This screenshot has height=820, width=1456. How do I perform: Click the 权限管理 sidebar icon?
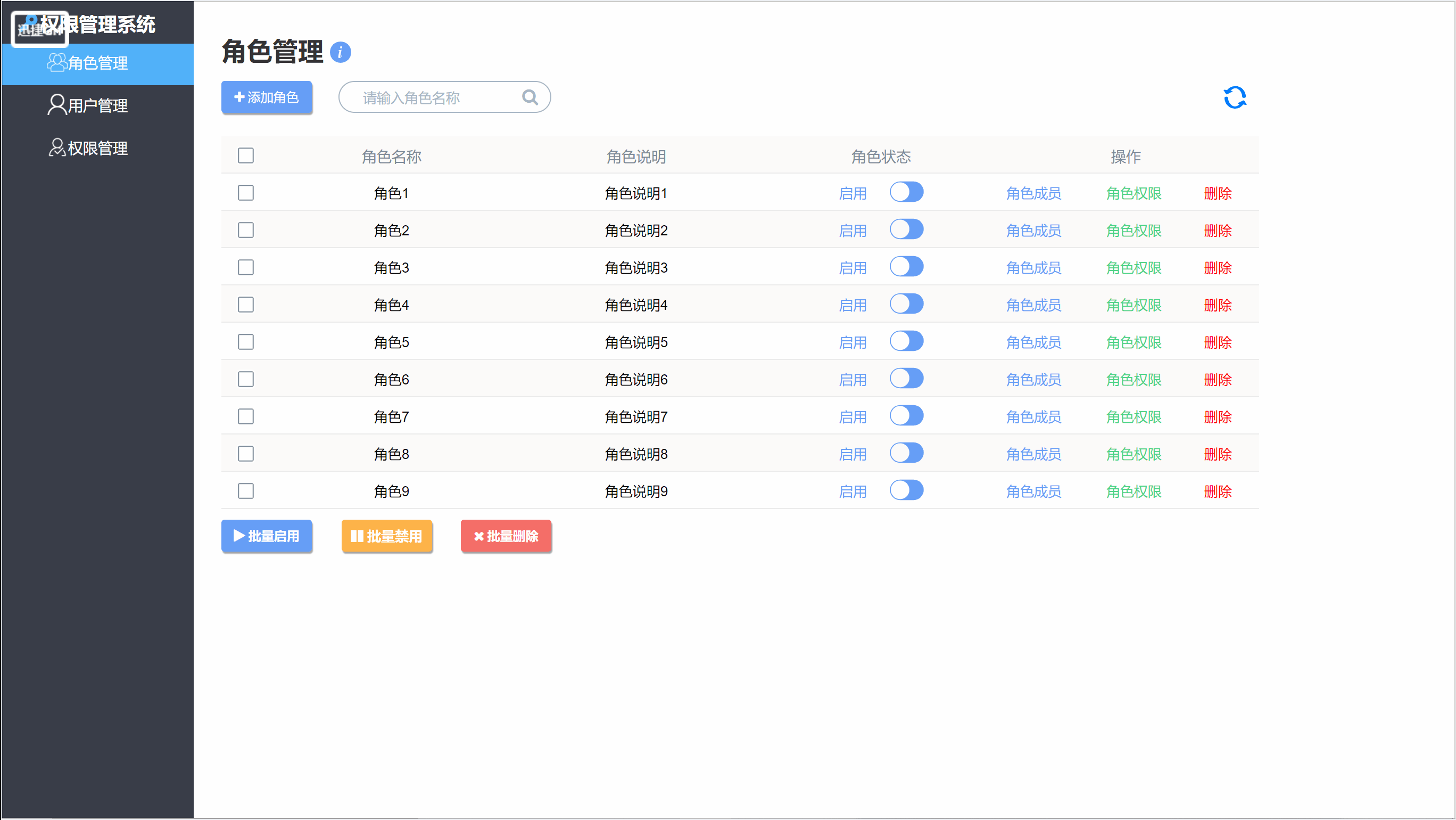coord(56,147)
